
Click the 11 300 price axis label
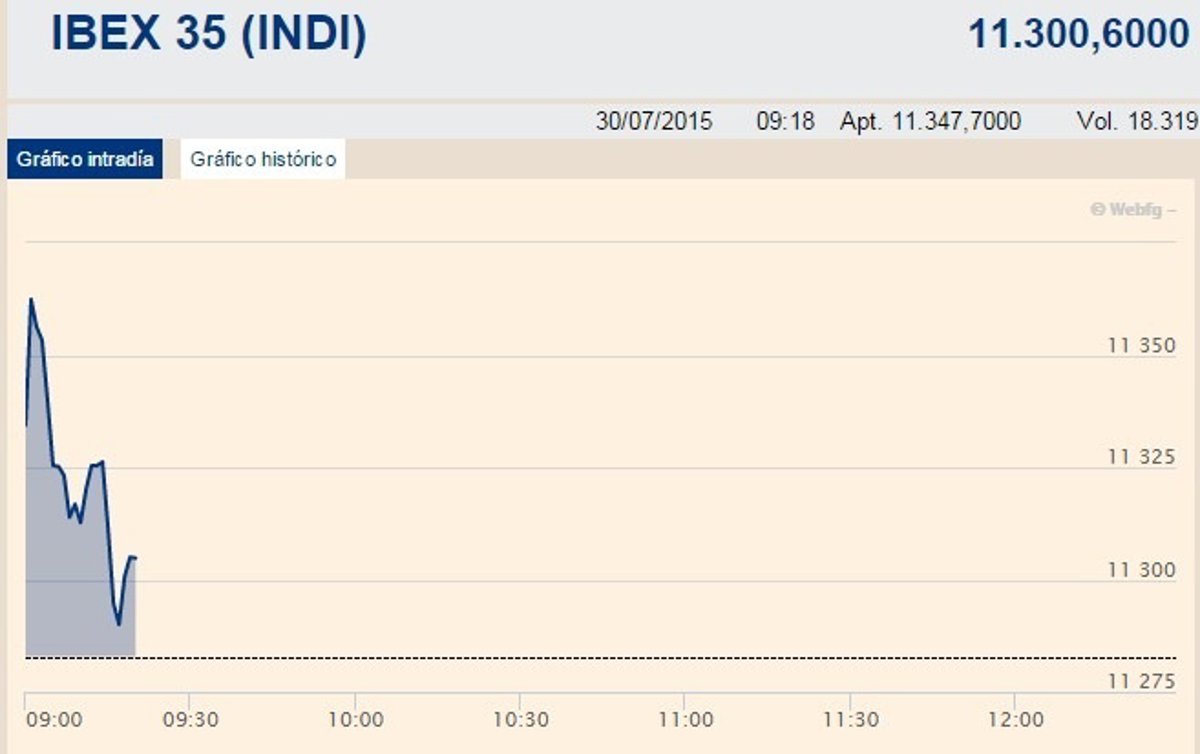1141,571
